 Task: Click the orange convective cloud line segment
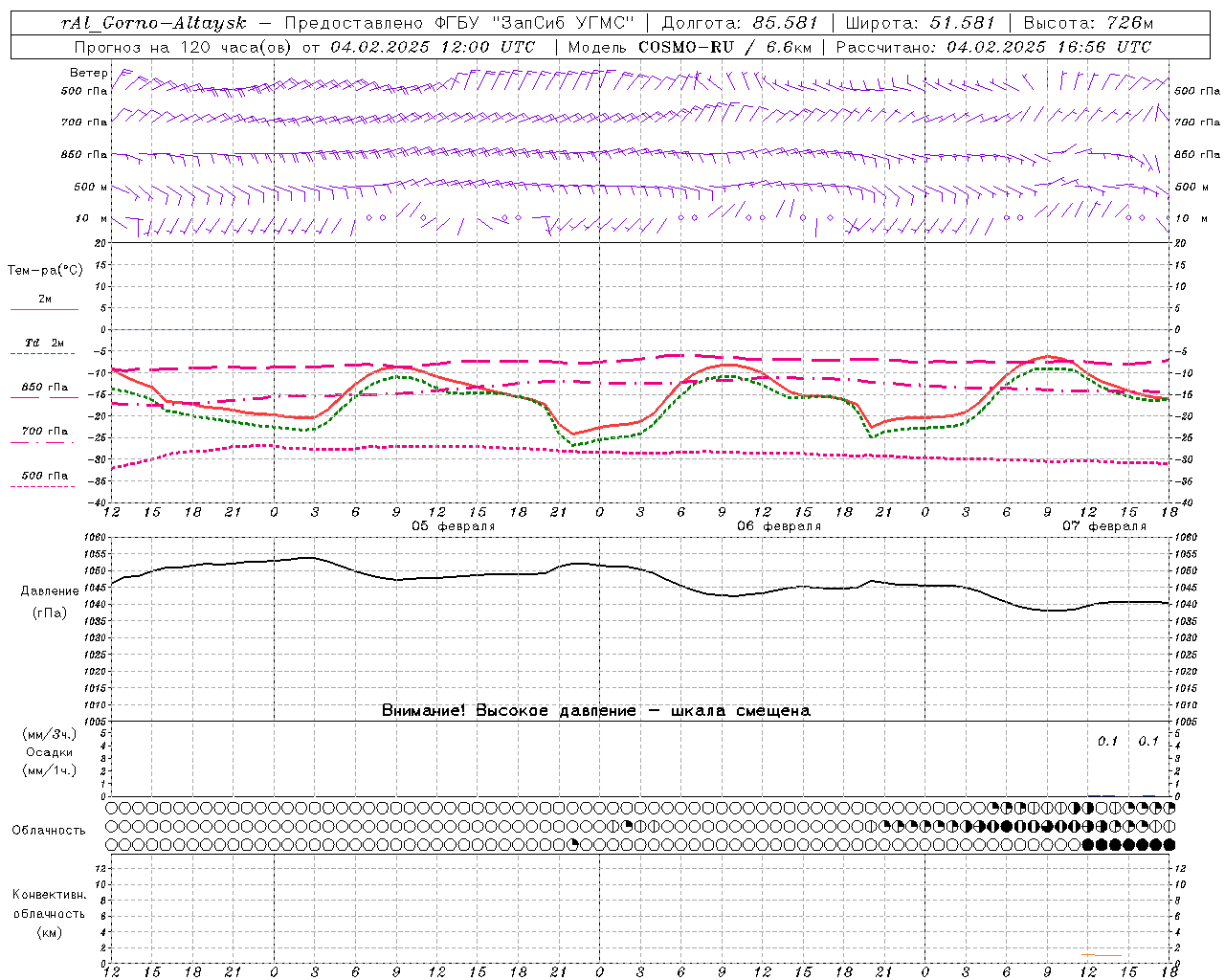(x=1102, y=955)
